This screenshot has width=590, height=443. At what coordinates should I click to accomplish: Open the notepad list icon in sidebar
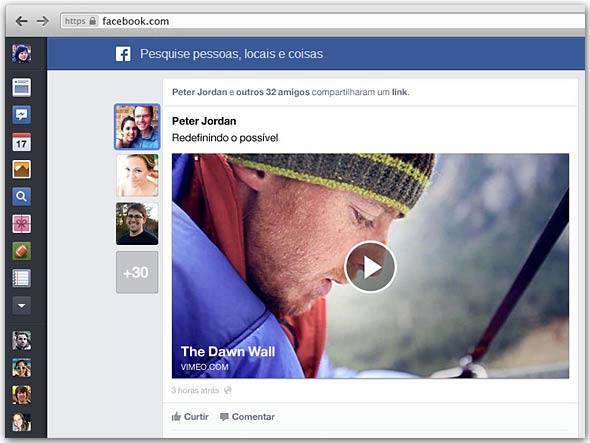coord(21,279)
